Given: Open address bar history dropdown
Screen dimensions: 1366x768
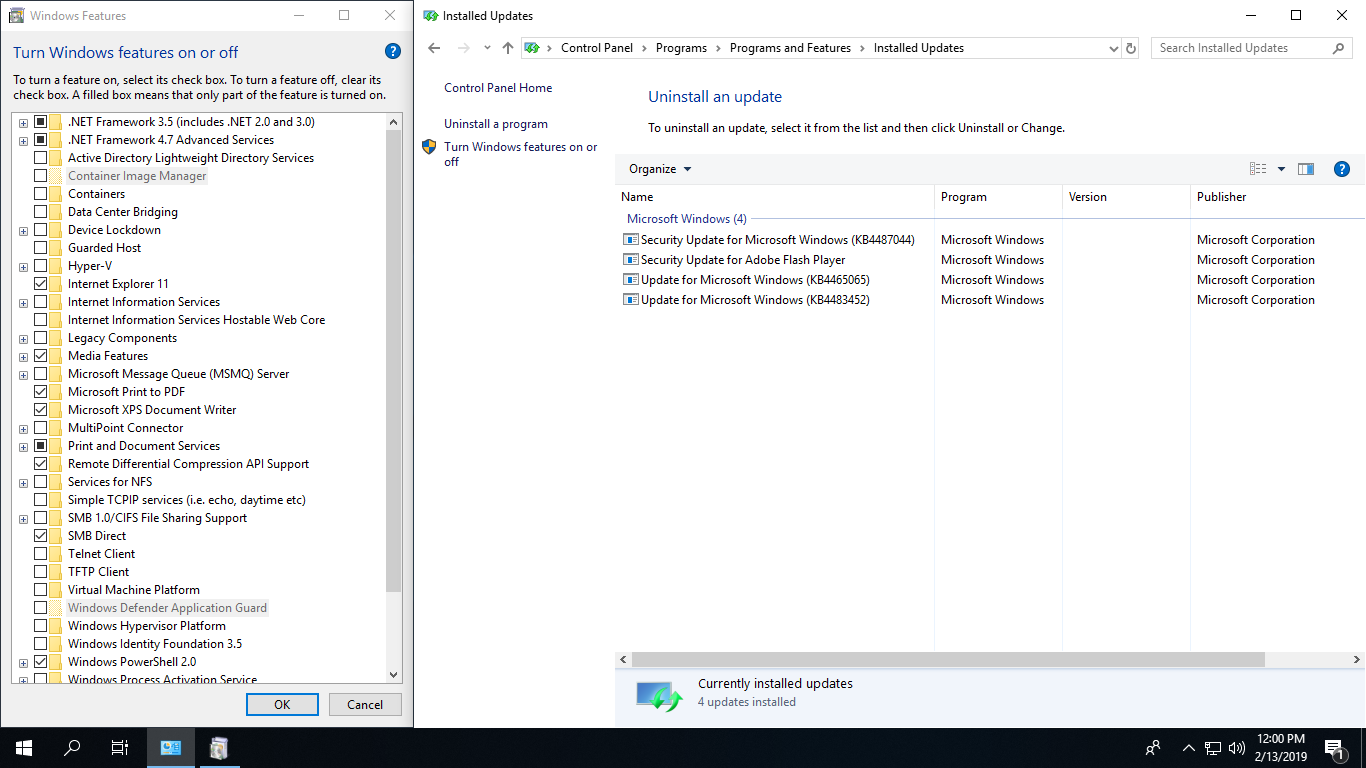Looking at the screenshot, I should tap(1114, 48).
